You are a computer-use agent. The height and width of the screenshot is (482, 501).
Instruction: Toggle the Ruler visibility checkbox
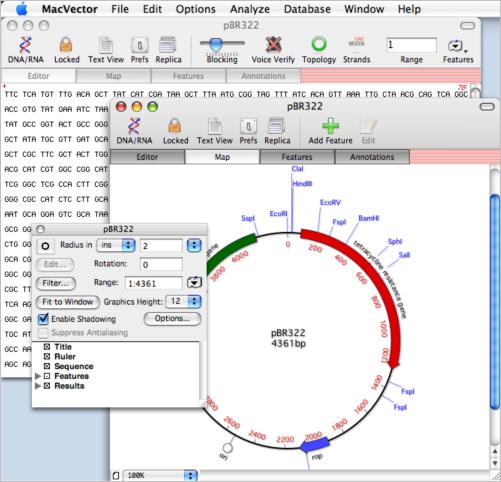pyautogui.click(x=47, y=356)
